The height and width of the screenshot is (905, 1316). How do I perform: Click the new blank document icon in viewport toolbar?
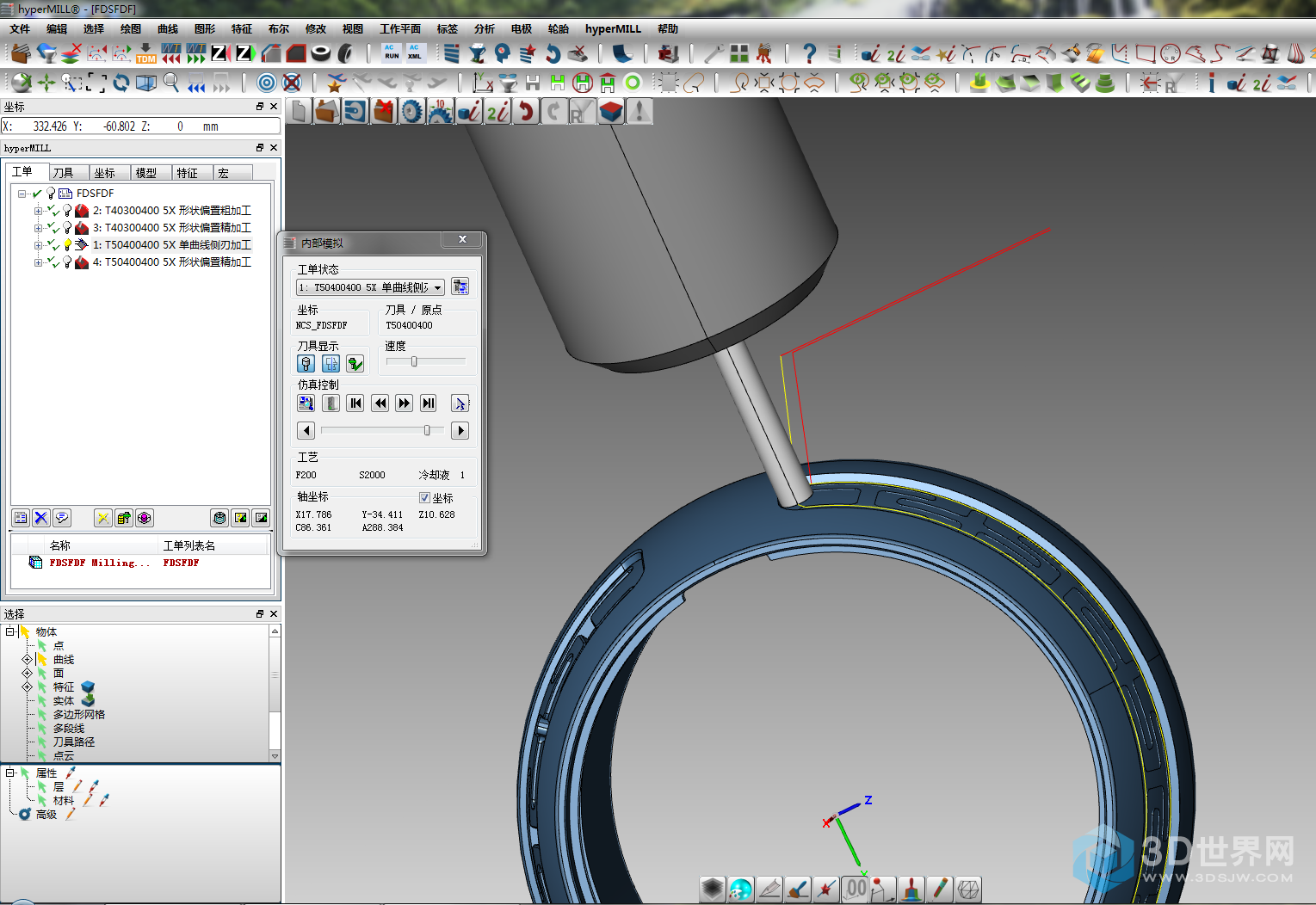(299, 112)
